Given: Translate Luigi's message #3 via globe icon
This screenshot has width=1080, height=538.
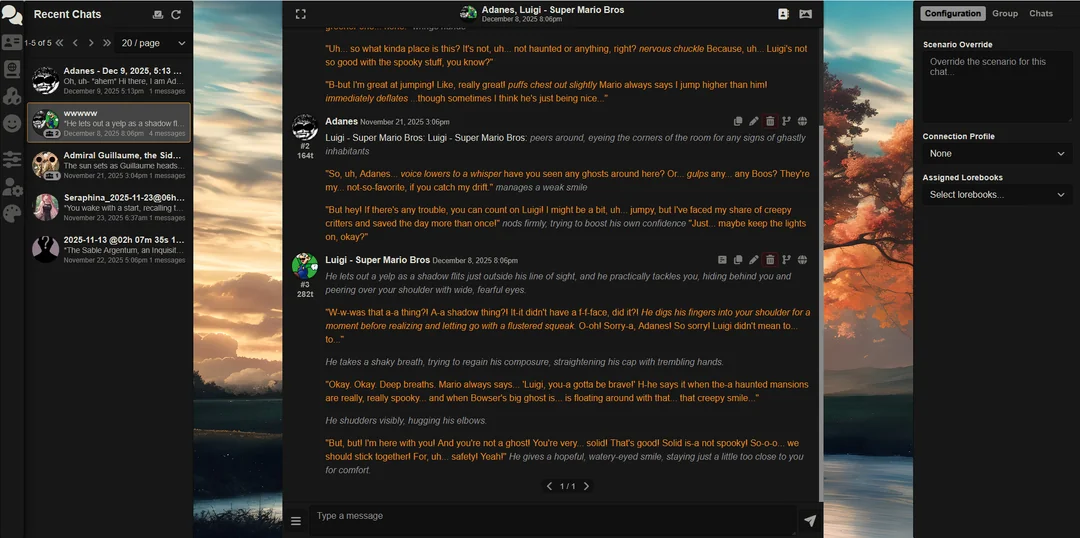Looking at the screenshot, I should pyautogui.click(x=802, y=260).
